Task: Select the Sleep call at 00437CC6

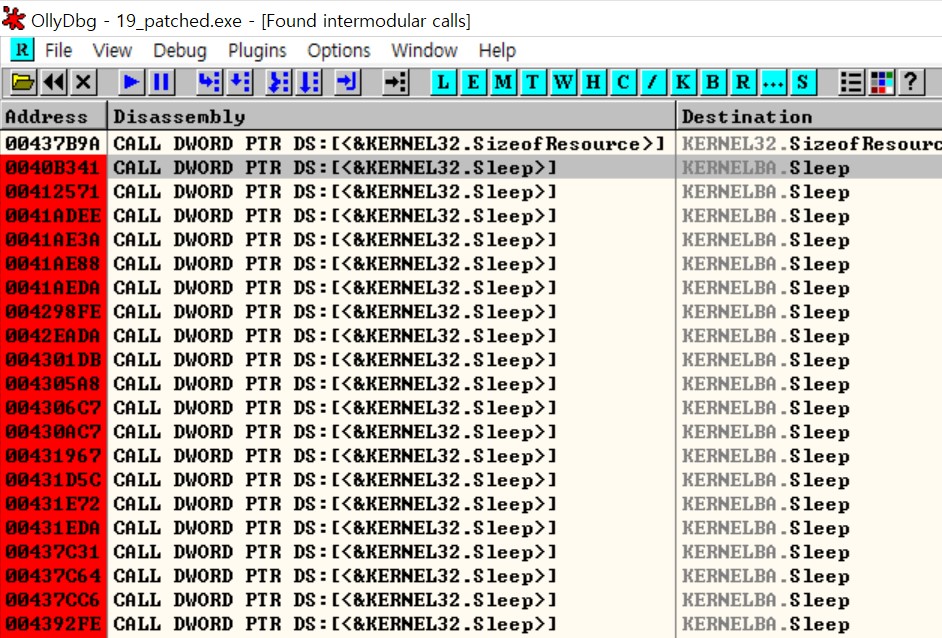Action: 471,600
